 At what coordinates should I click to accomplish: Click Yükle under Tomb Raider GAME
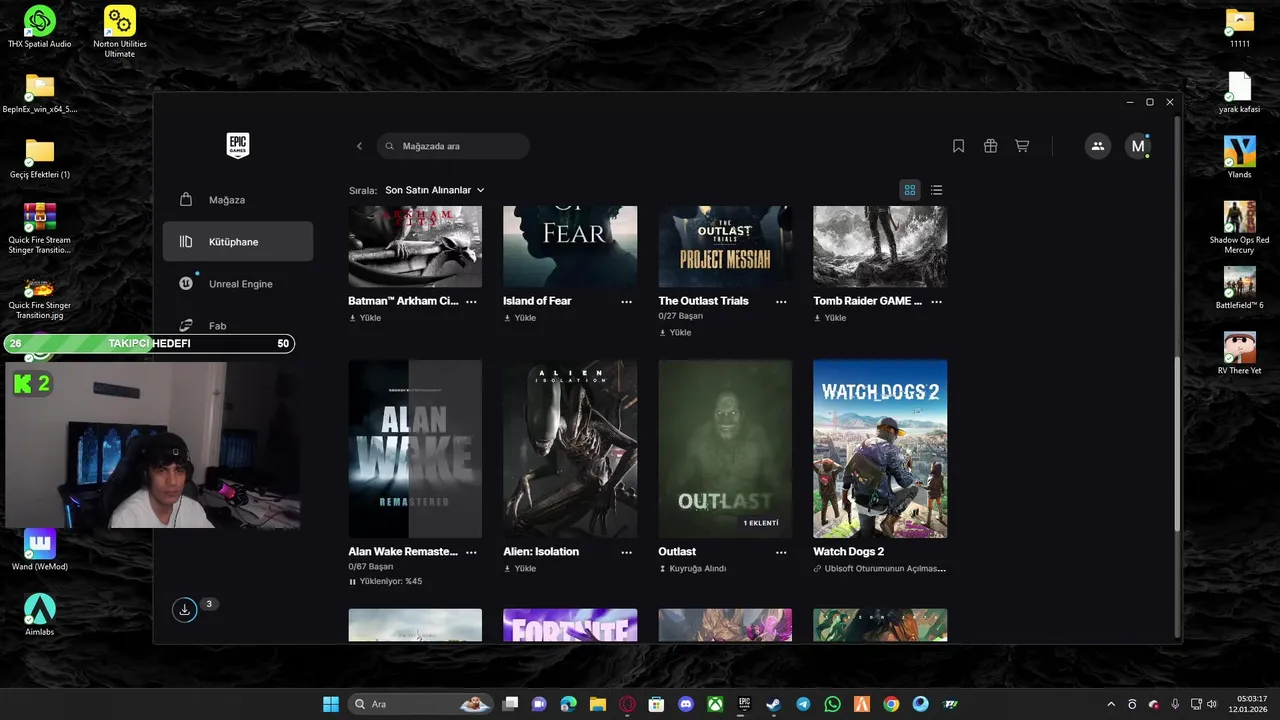829,318
